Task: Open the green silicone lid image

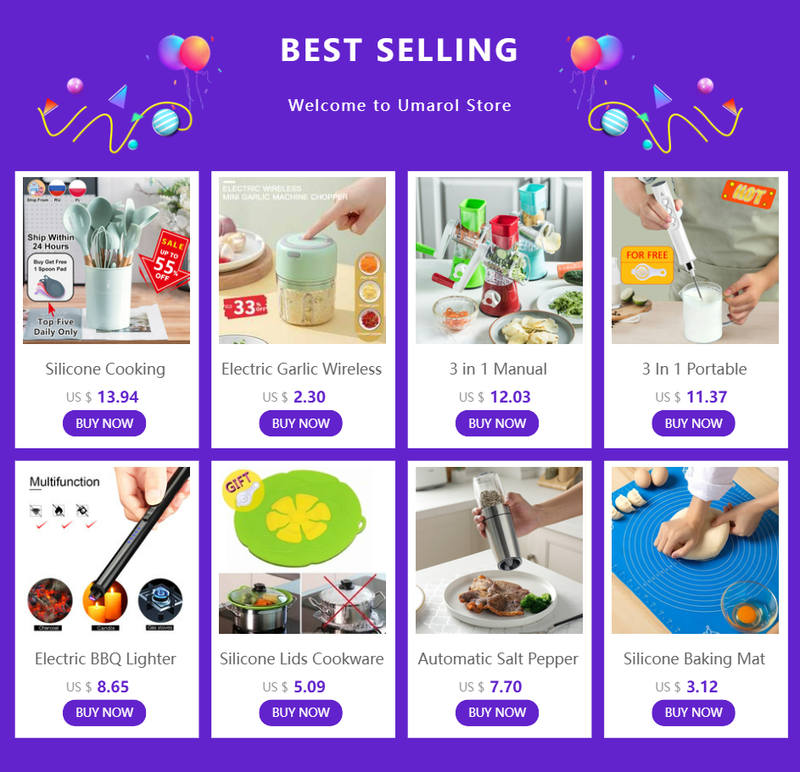Action: point(303,550)
